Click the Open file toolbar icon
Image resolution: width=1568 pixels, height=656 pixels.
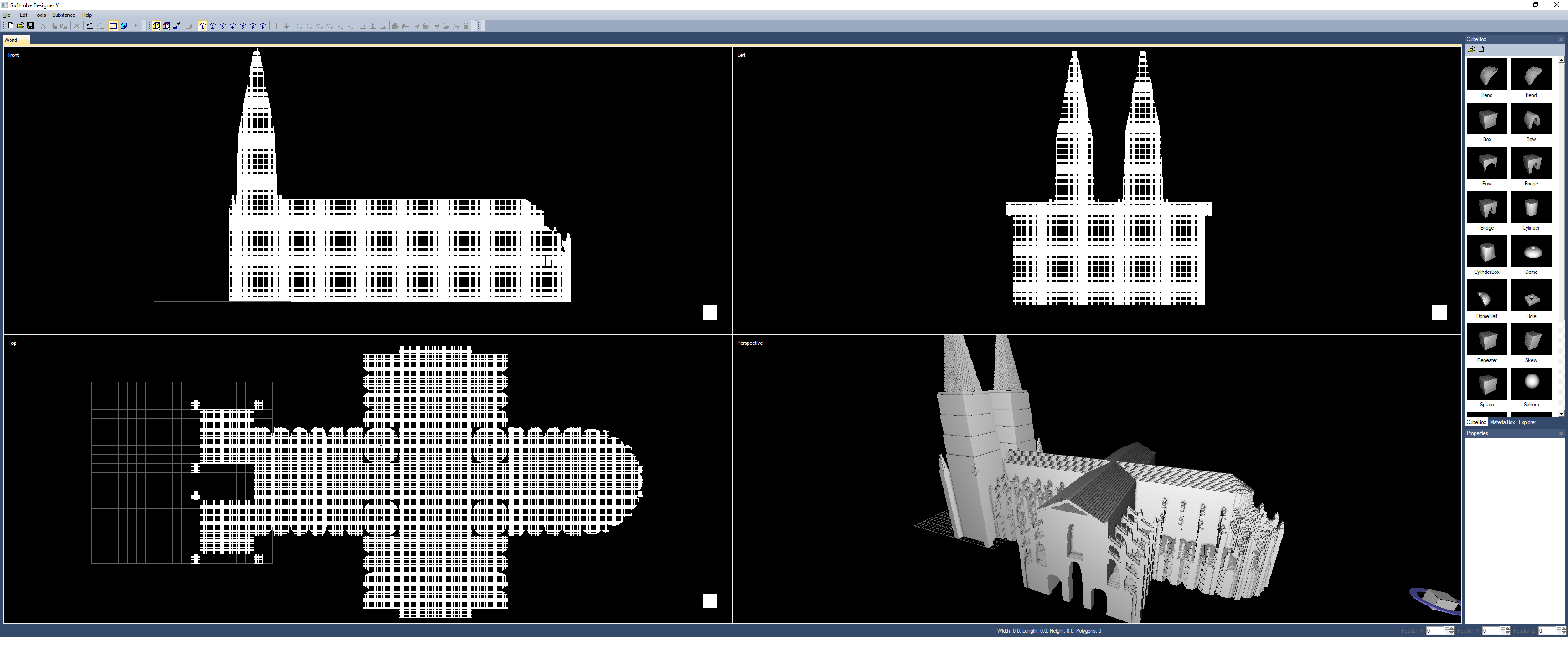[20, 26]
